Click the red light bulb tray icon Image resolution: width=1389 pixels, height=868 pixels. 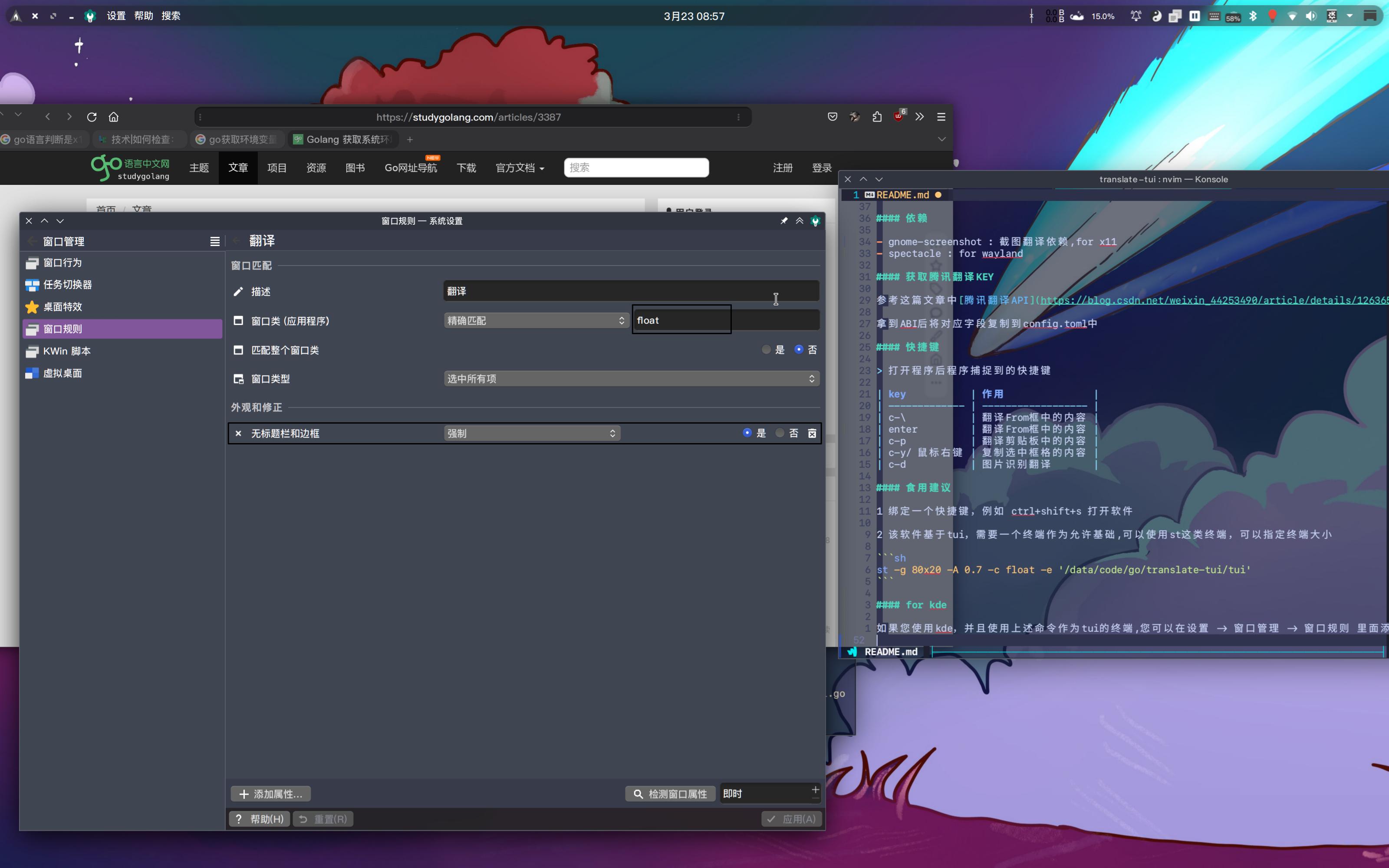tap(1273, 16)
